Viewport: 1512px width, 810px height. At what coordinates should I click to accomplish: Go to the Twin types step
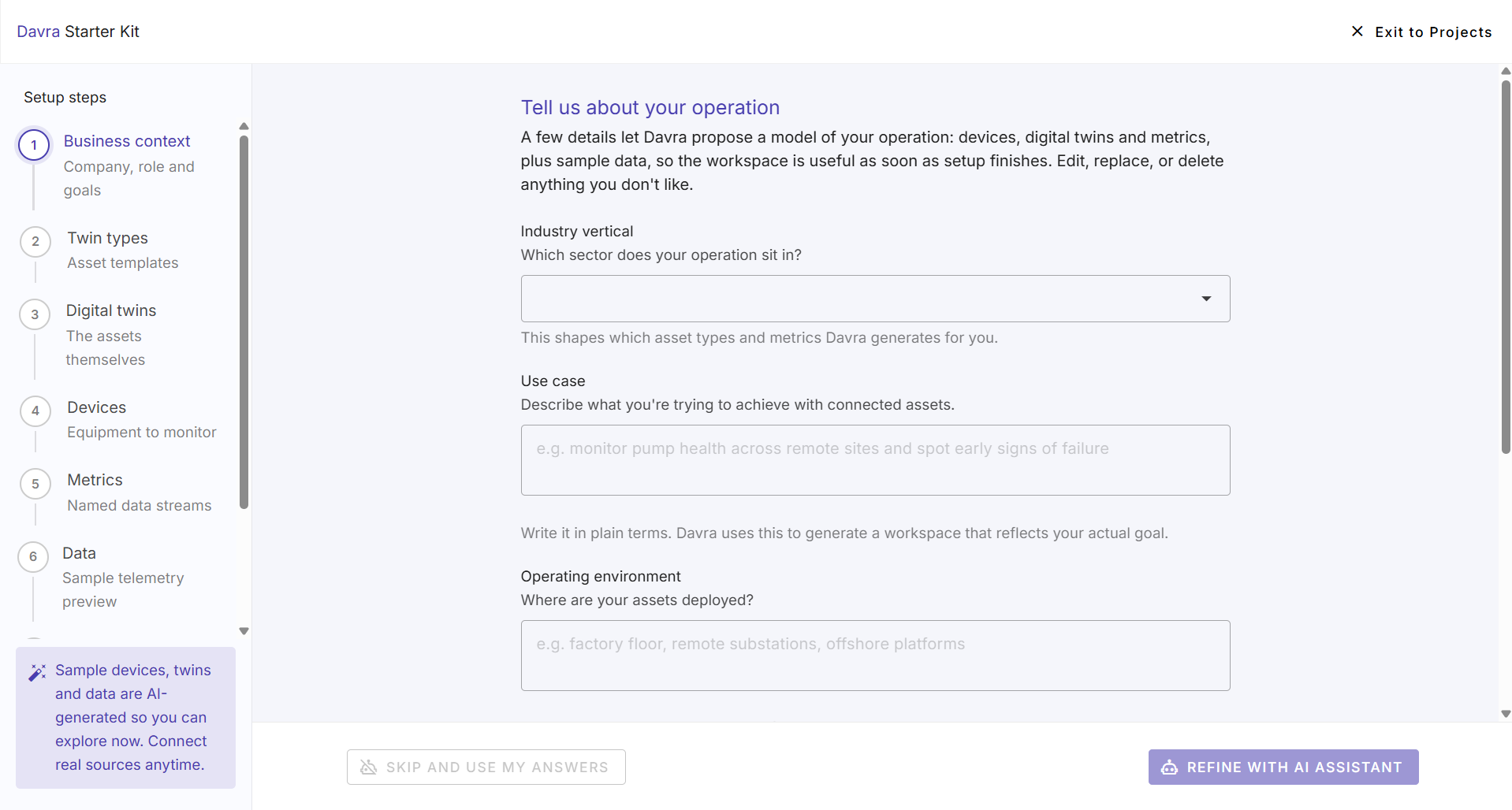pos(107,238)
